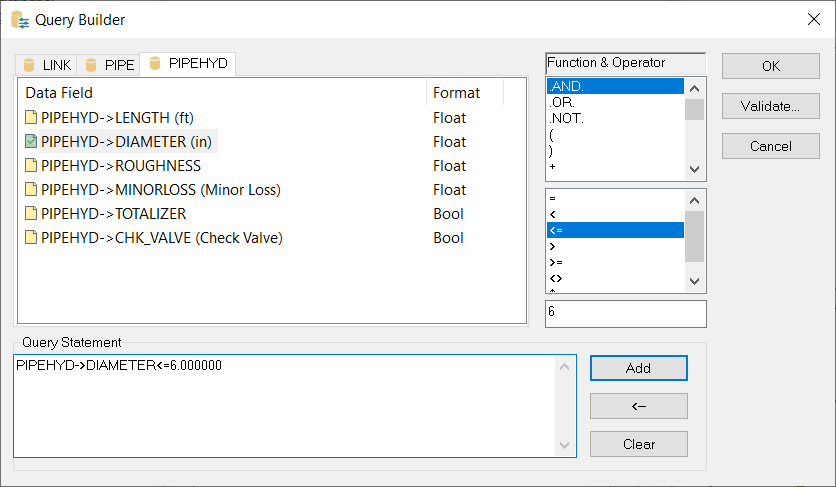Click the TOTALIZER field document icon
Screen dimensions: 836x487
click(x=31, y=214)
